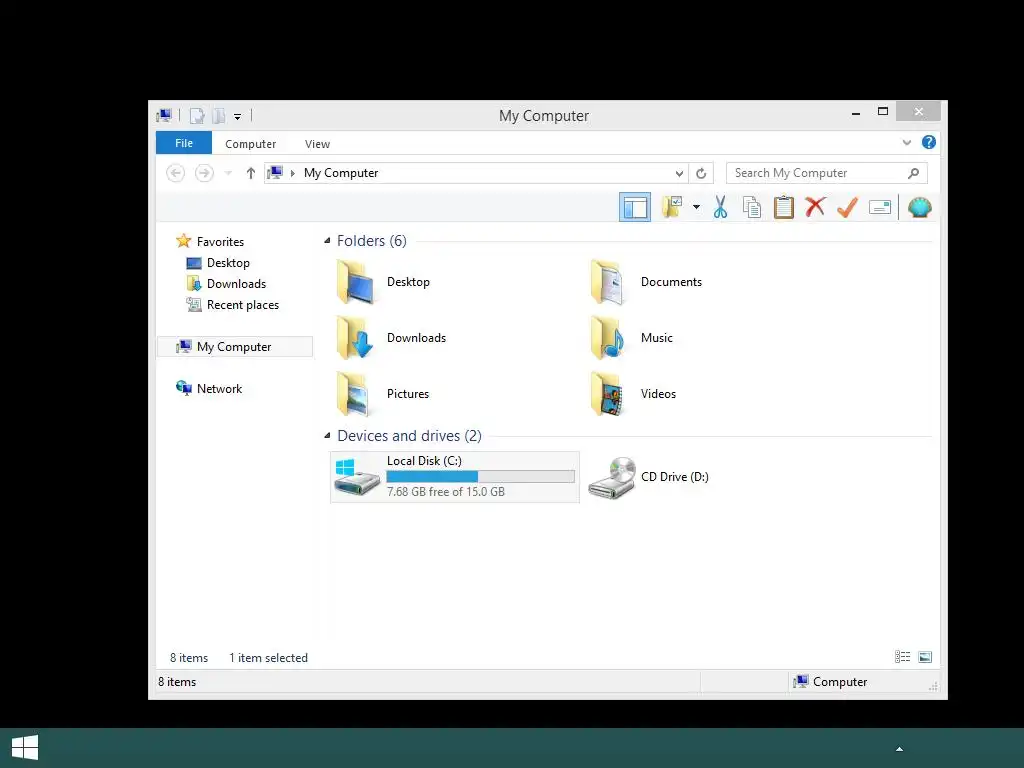
Task: Switch to Large icons view layout
Action: pos(925,657)
